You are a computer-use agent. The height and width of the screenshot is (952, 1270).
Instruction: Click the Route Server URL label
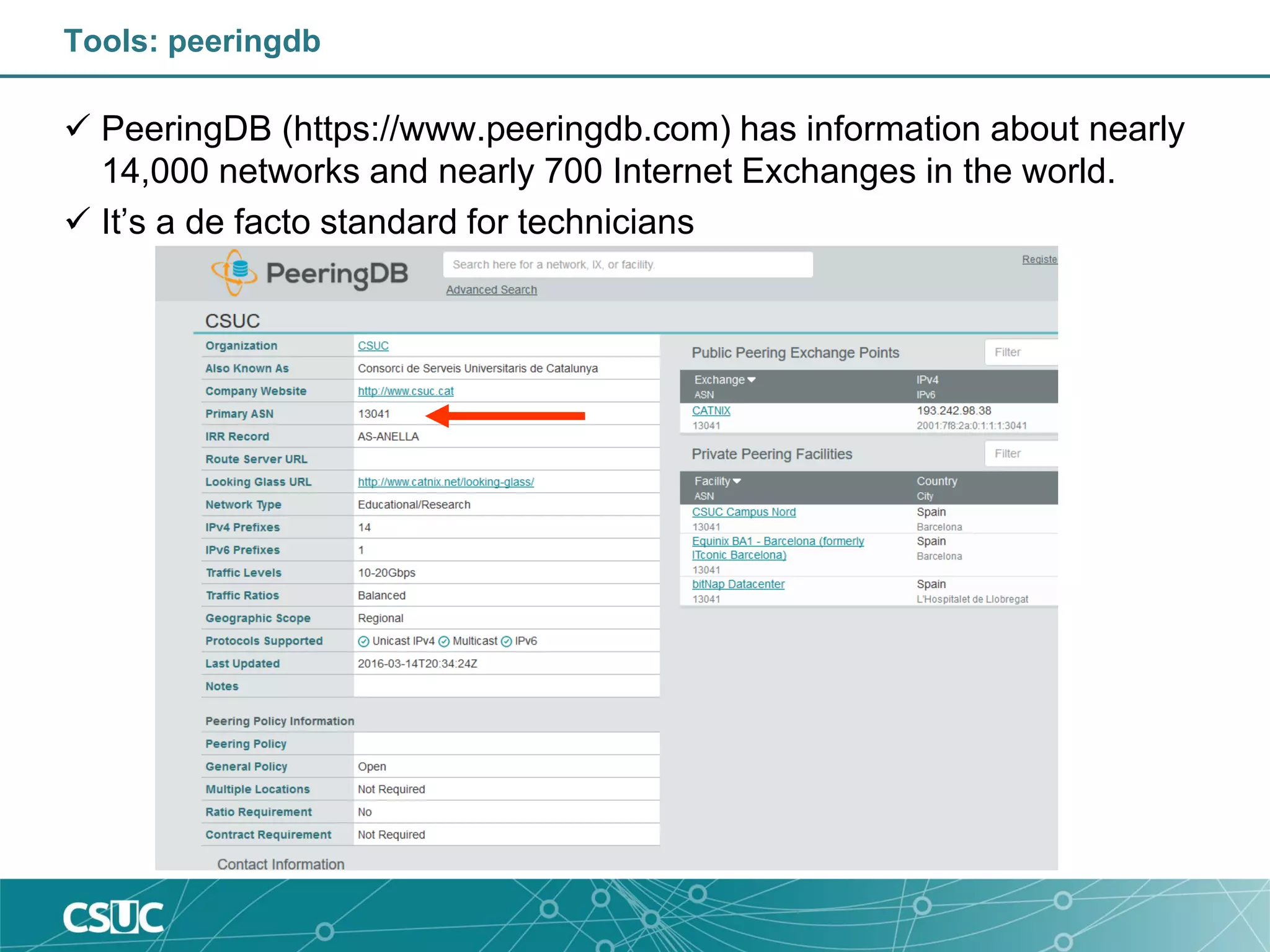[256, 459]
